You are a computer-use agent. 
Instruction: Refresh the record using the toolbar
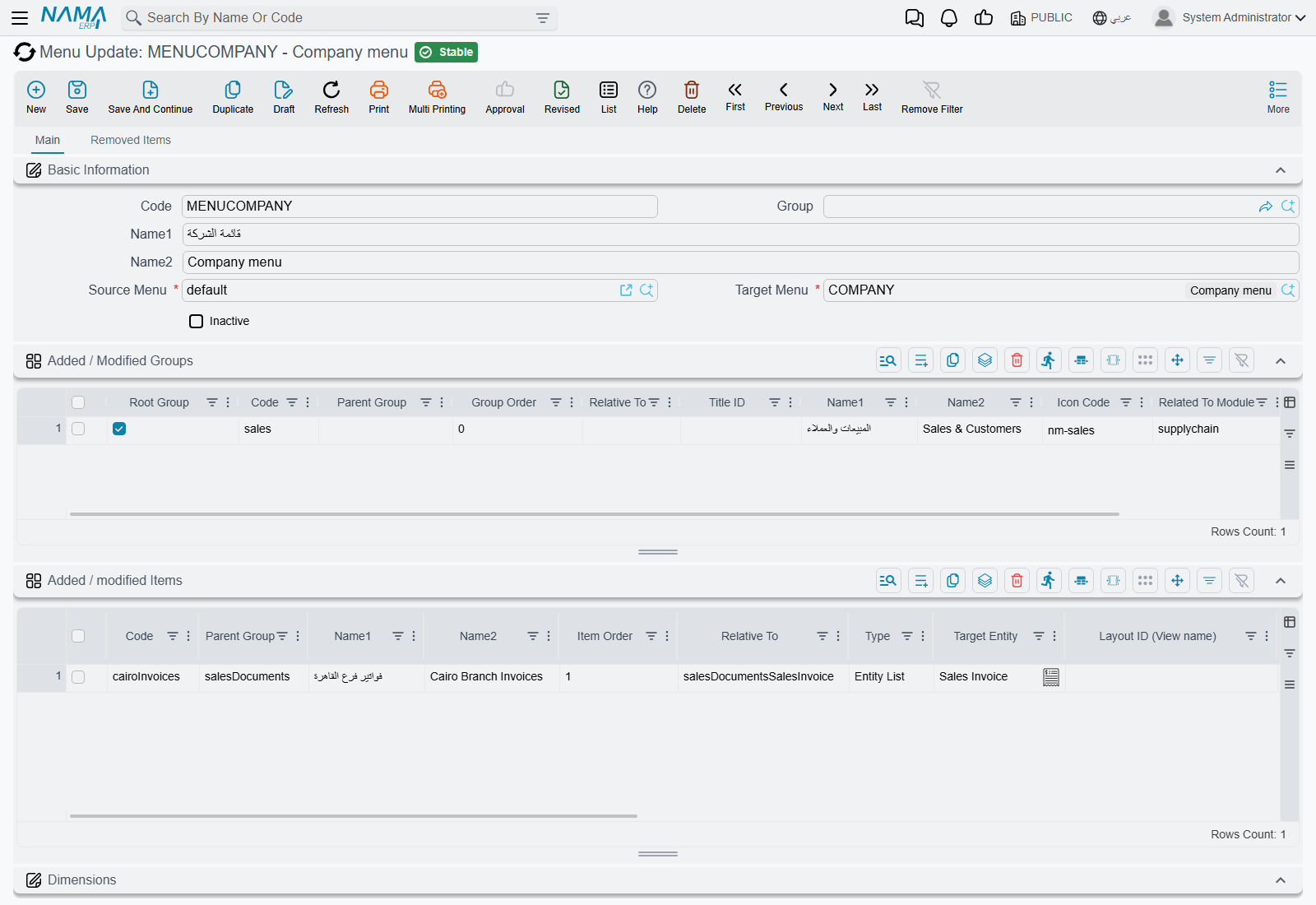pyautogui.click(x=331, y=97)
